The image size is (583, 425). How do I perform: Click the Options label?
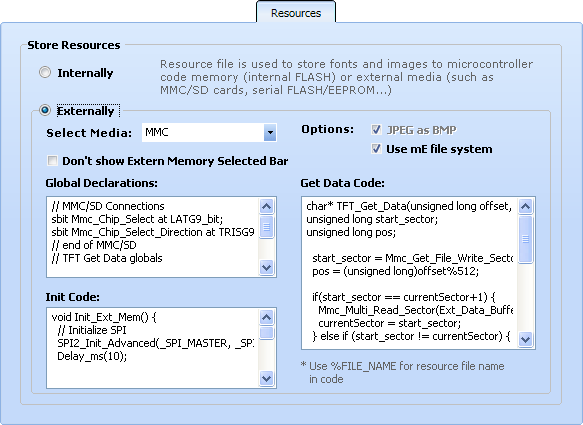point(328,129)
